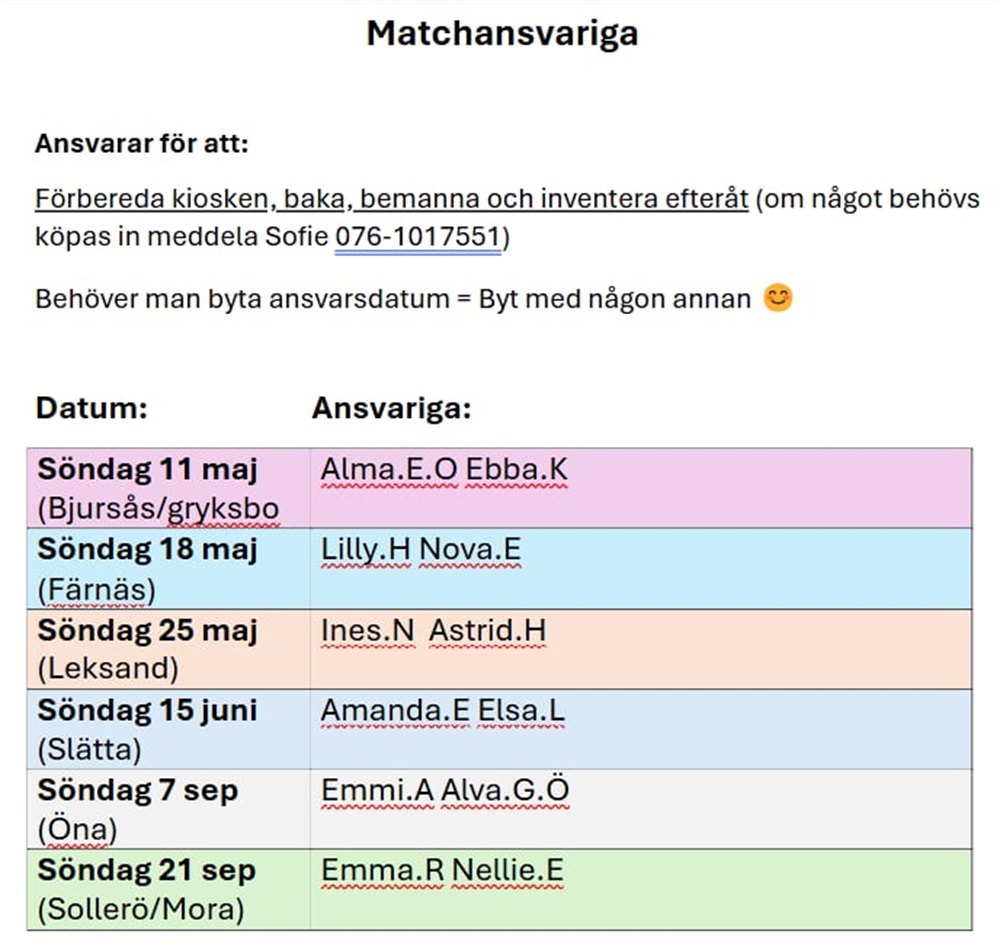This screenshot has height=947, width=1000.
Task: Click the name Nova.E
Action: coord(470,550)
